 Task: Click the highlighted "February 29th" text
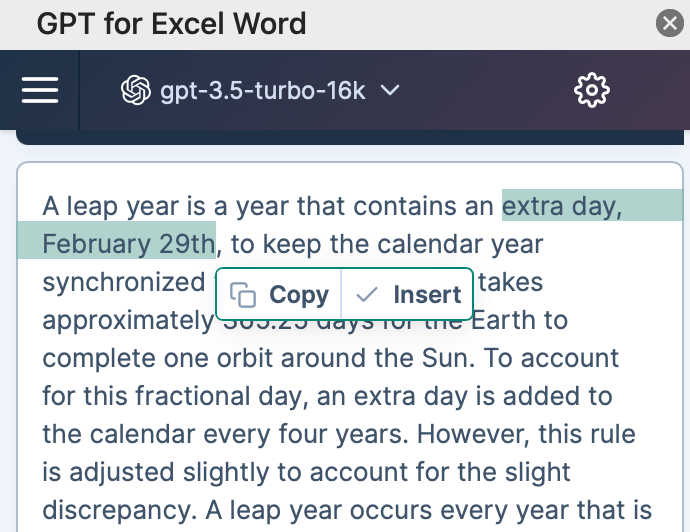point(128,244)
